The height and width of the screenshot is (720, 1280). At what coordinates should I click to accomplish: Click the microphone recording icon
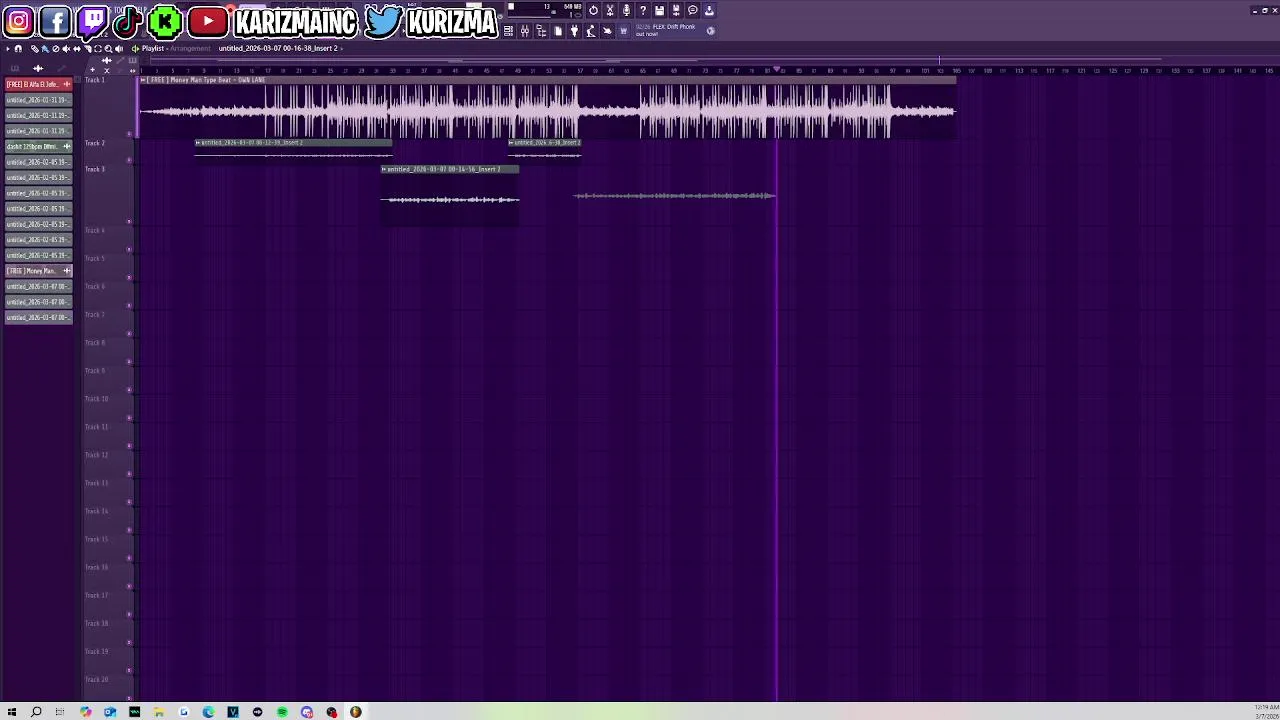point(627,11)
